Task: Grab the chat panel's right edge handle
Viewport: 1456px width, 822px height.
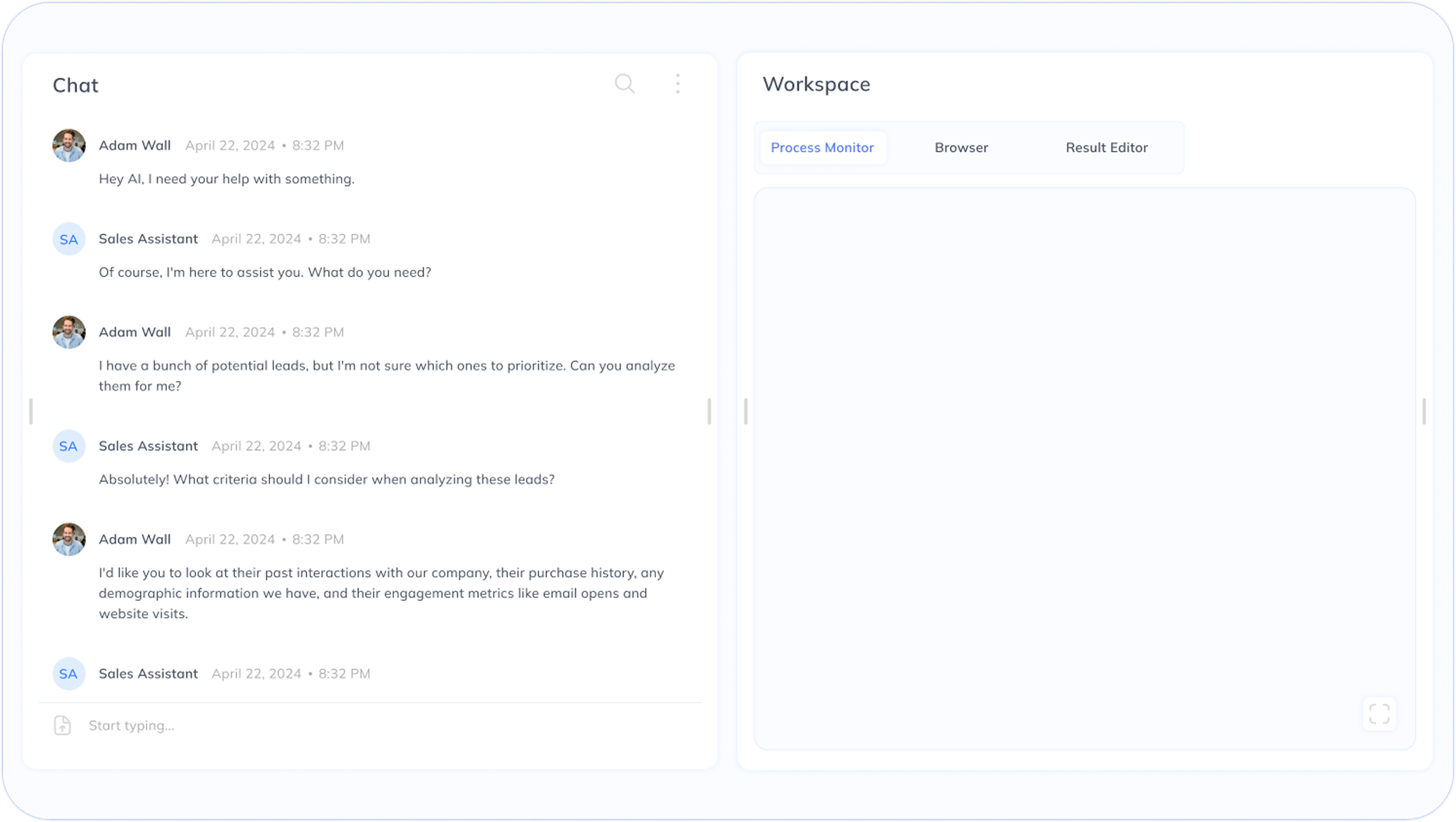Action: (x=709, y=411)
